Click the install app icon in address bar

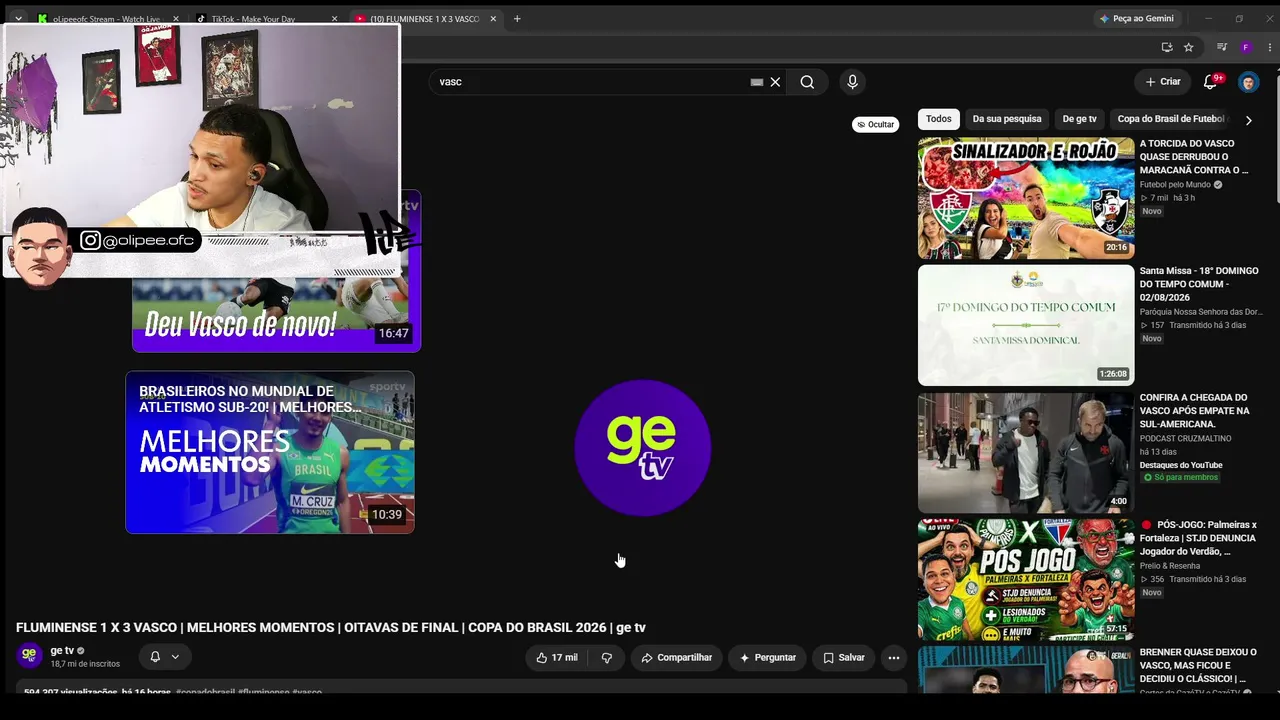[x=1167, y=47]
